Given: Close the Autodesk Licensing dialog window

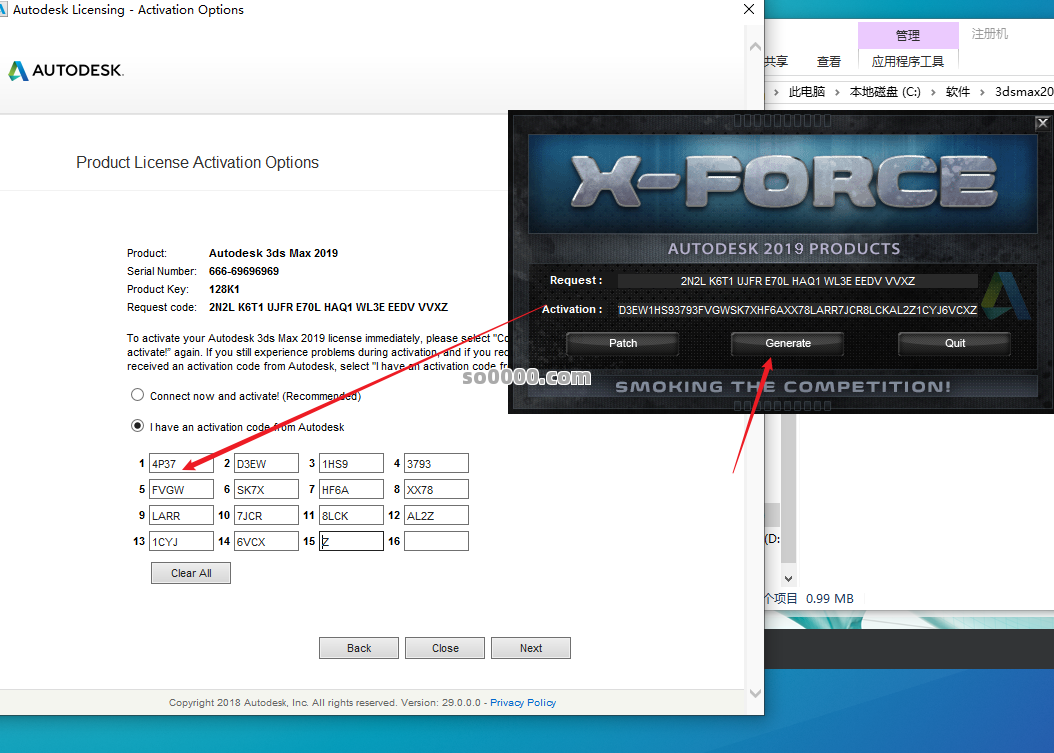Looking at the screenshot, I should pyautogui.click(x=748, y=10).
